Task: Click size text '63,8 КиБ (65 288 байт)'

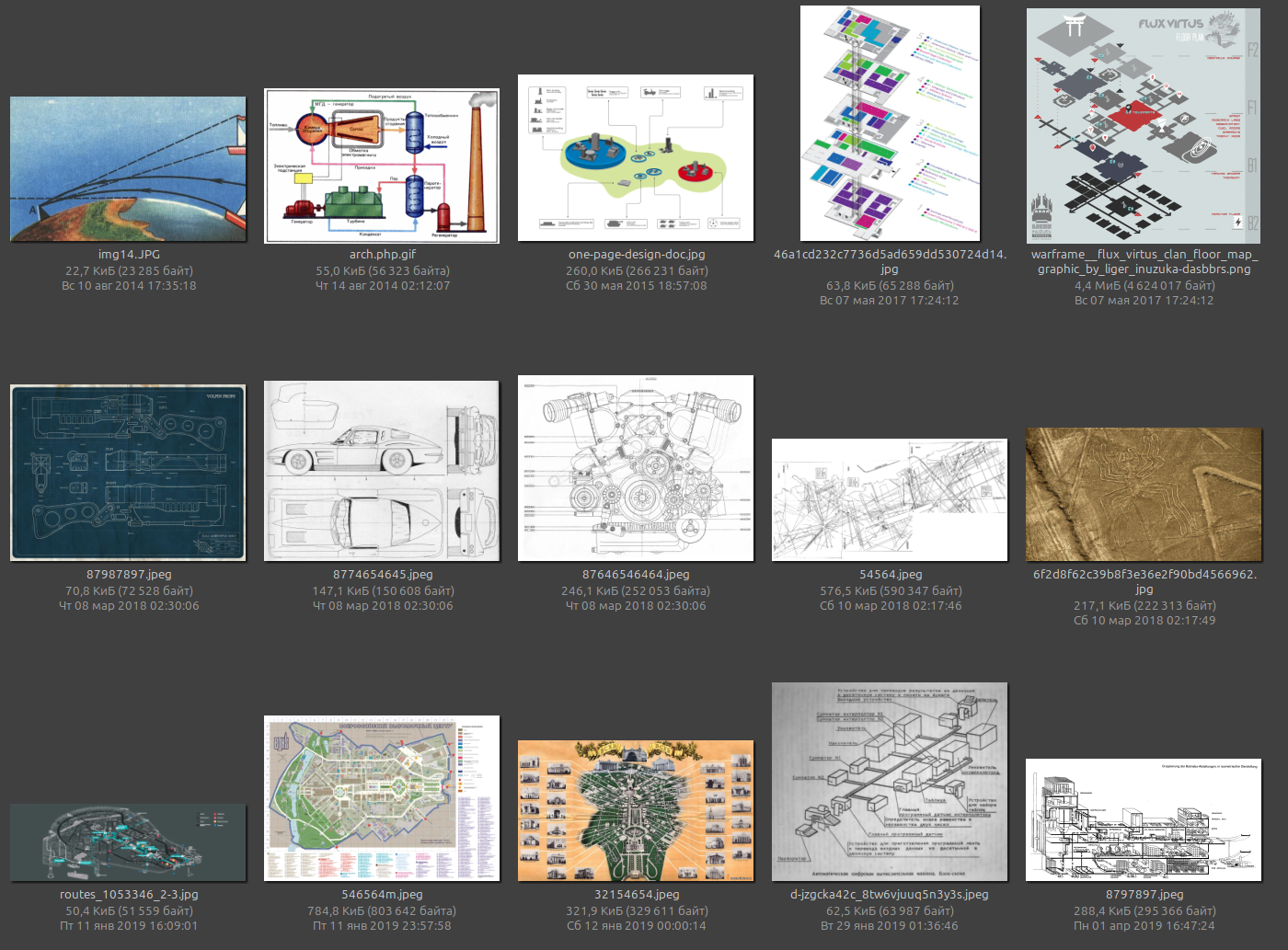Action: coord(890,286)
